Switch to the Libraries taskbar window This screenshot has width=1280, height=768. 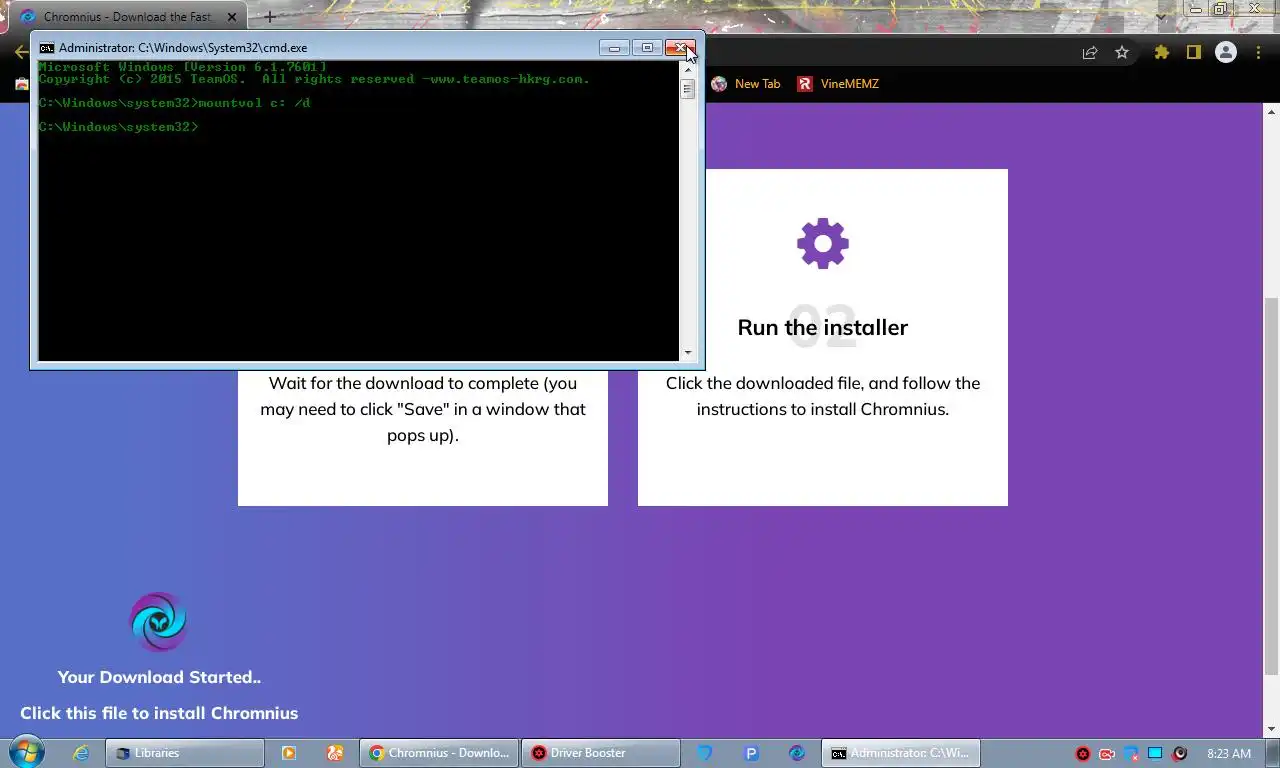pyautogui.click(x=185, y=753)
